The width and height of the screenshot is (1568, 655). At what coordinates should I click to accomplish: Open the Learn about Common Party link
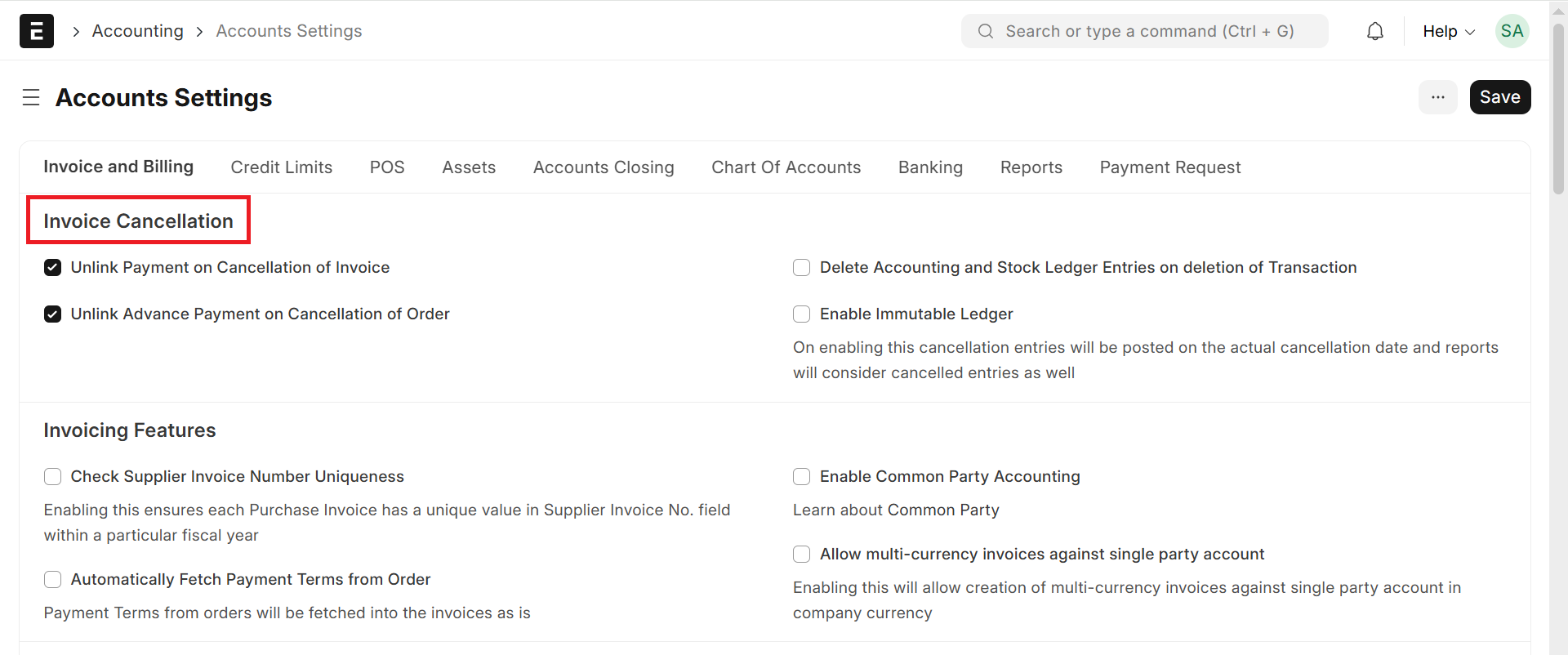pos(895,510)
